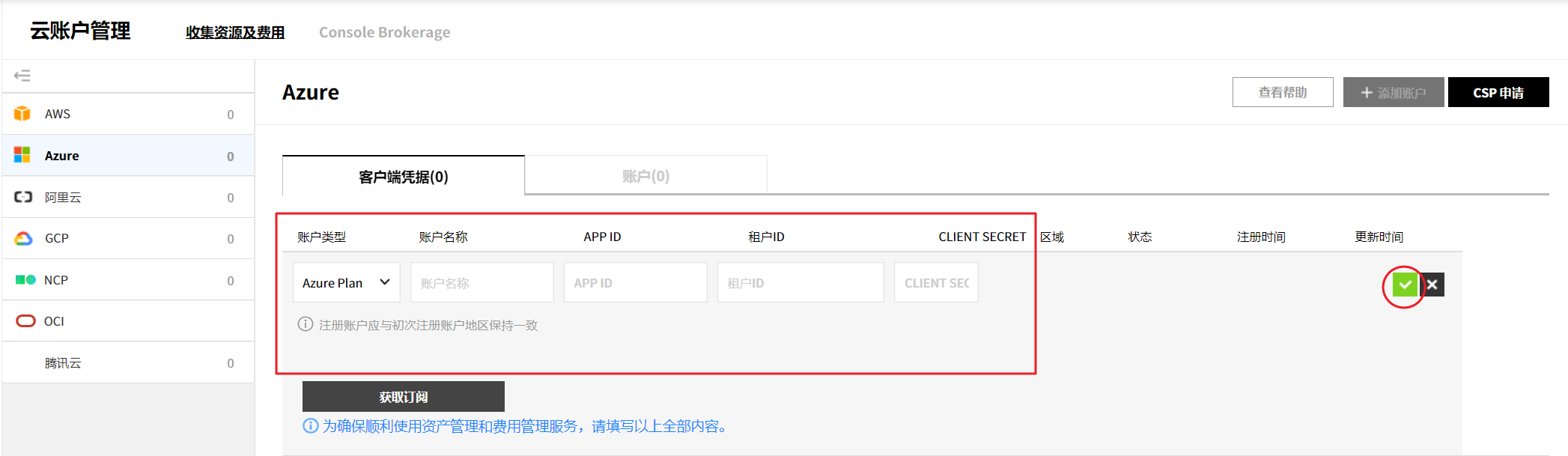1568x456 pixels.
Task: Select the GCP cloud icon
Action: click(23, 239)
